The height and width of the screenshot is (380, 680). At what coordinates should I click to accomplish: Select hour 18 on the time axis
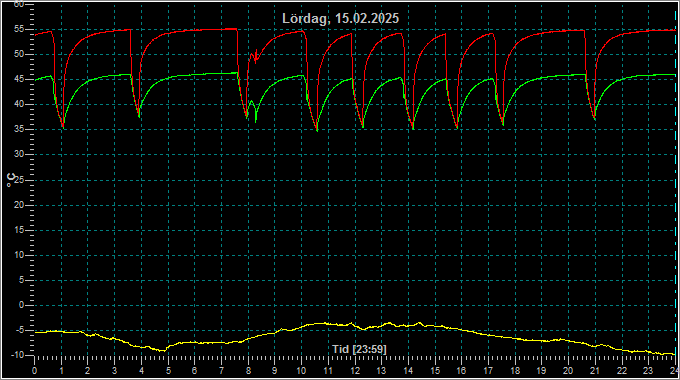515,371
